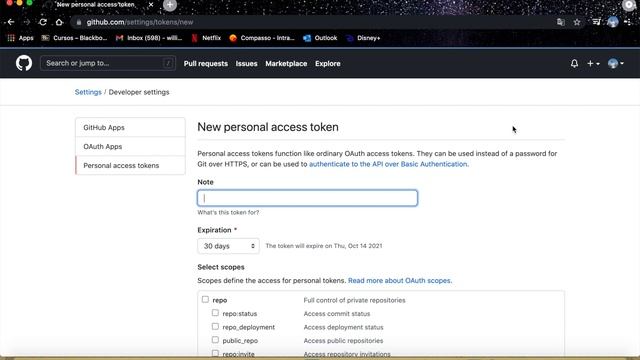Click the translate page icon
Screen dimensions: 640x360
pos(561,22)
